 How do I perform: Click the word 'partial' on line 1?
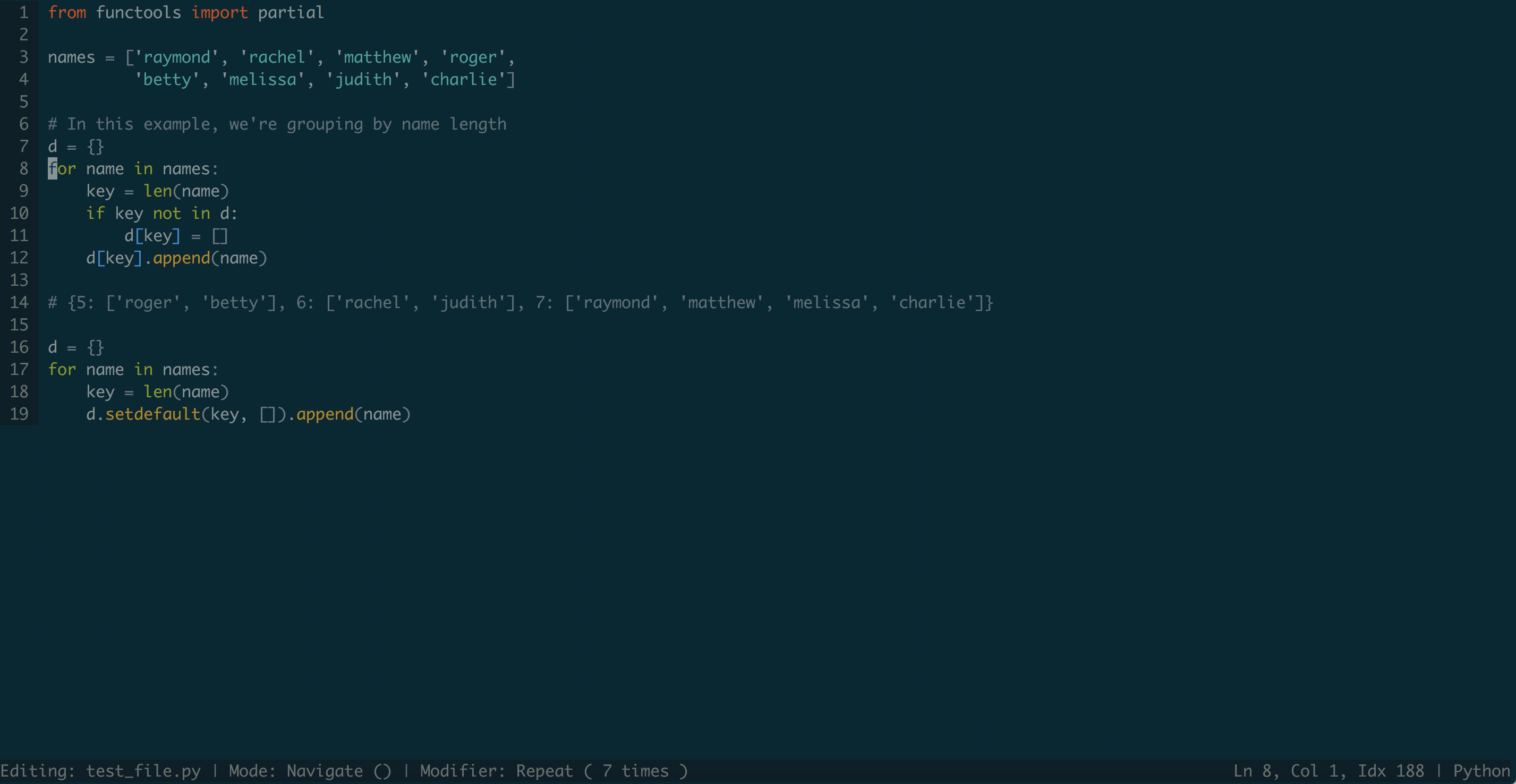291,12
